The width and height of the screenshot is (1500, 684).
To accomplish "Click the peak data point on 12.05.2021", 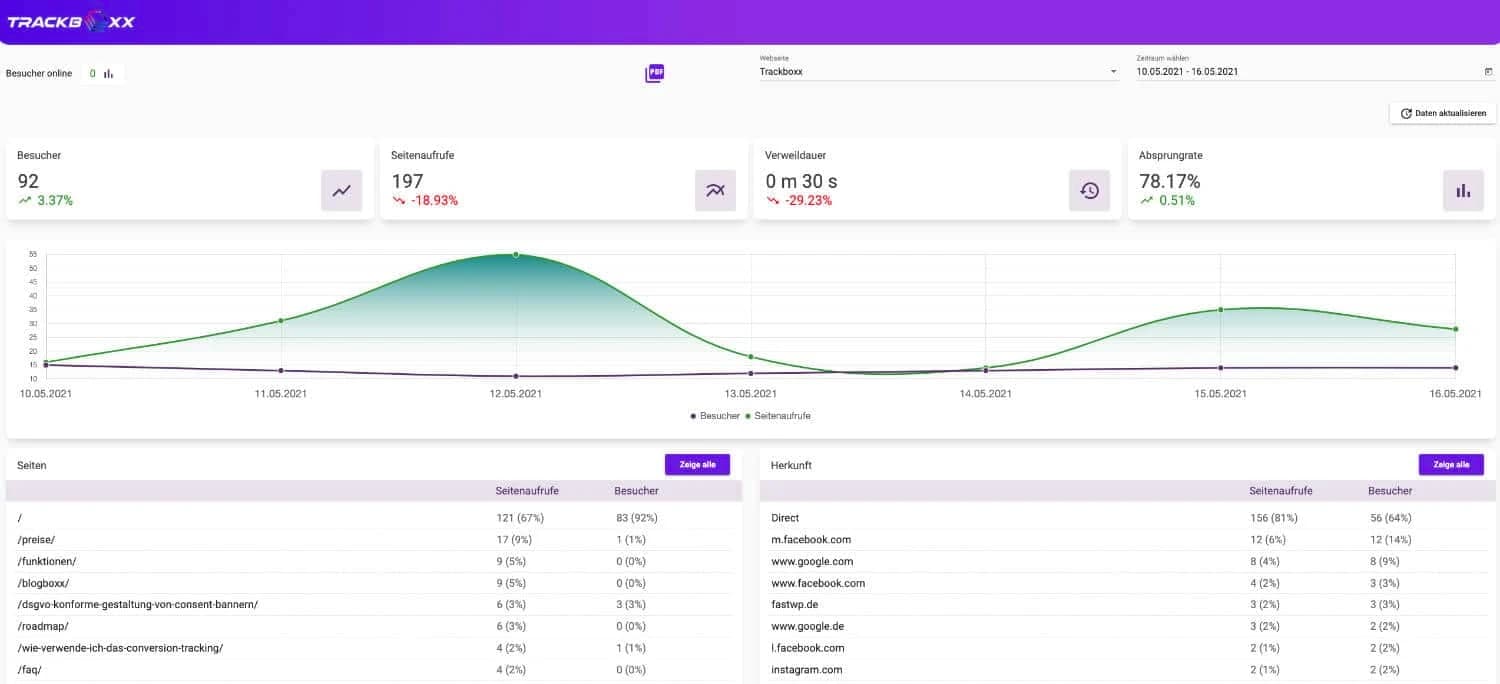I will [x=515, y=254].
